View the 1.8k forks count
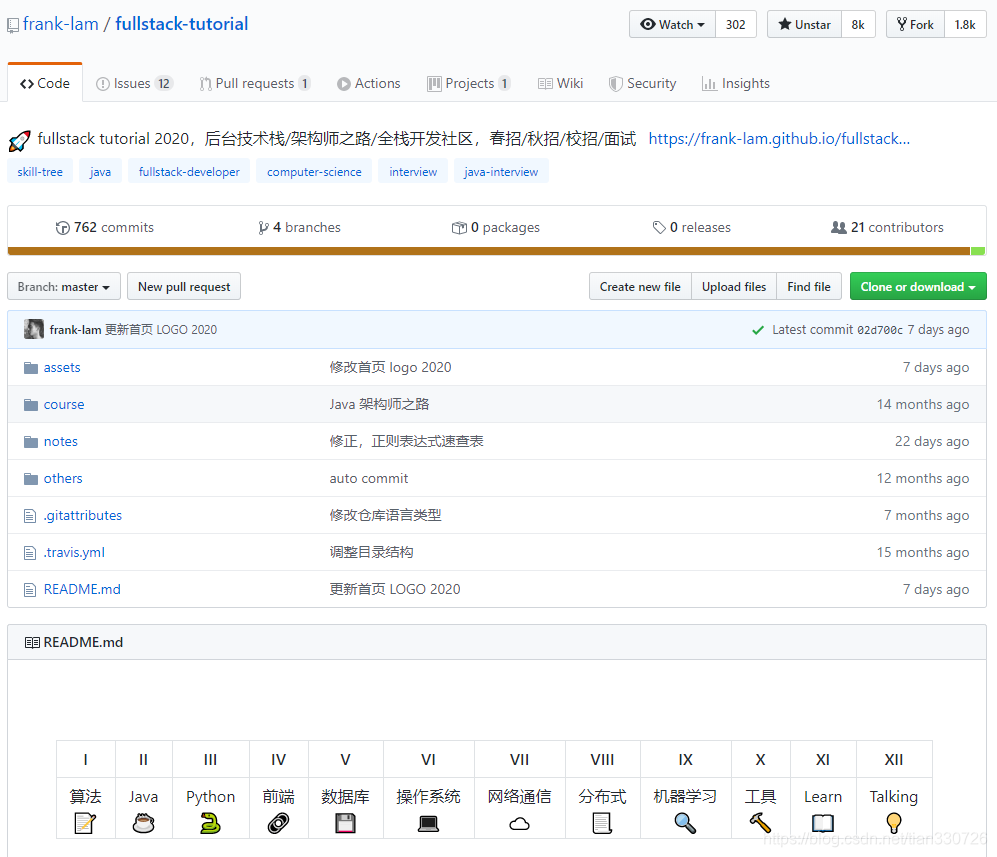Screen dimensions: 997x857 pyautogui.click(x=965, y=24)
